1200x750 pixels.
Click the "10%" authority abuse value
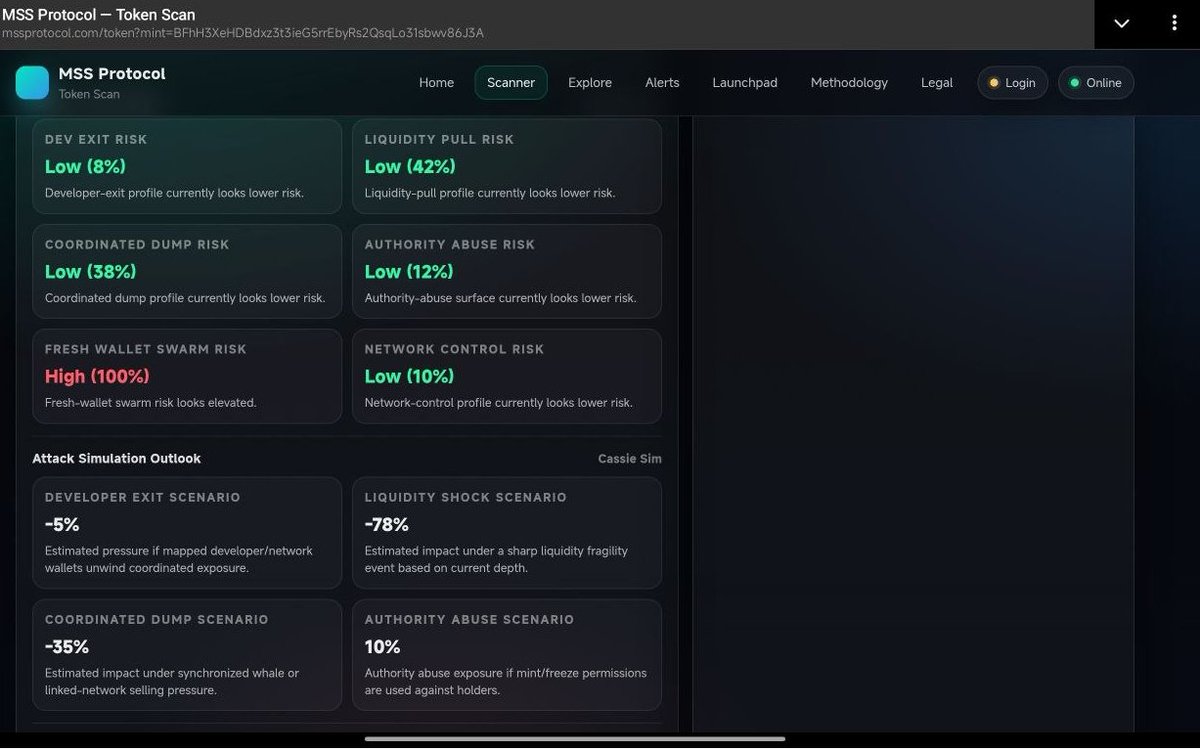[382, 646]
